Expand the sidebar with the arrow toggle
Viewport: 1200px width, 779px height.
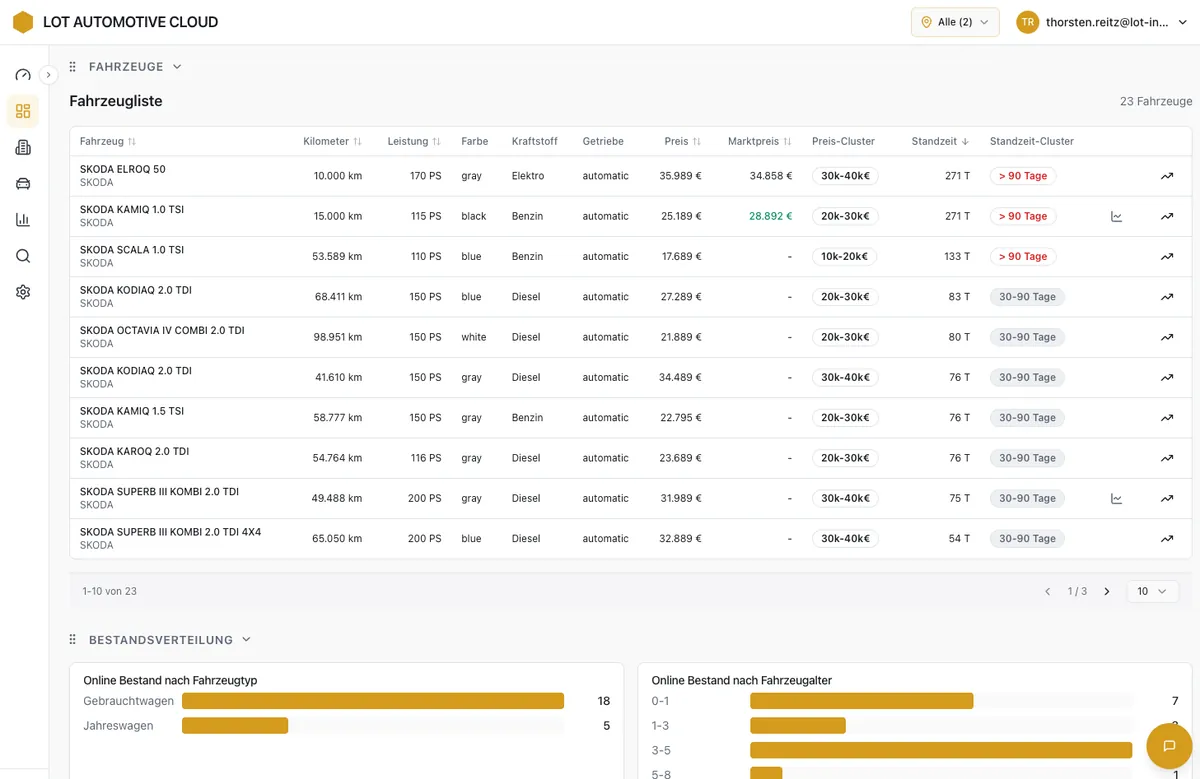click(48, 75)
